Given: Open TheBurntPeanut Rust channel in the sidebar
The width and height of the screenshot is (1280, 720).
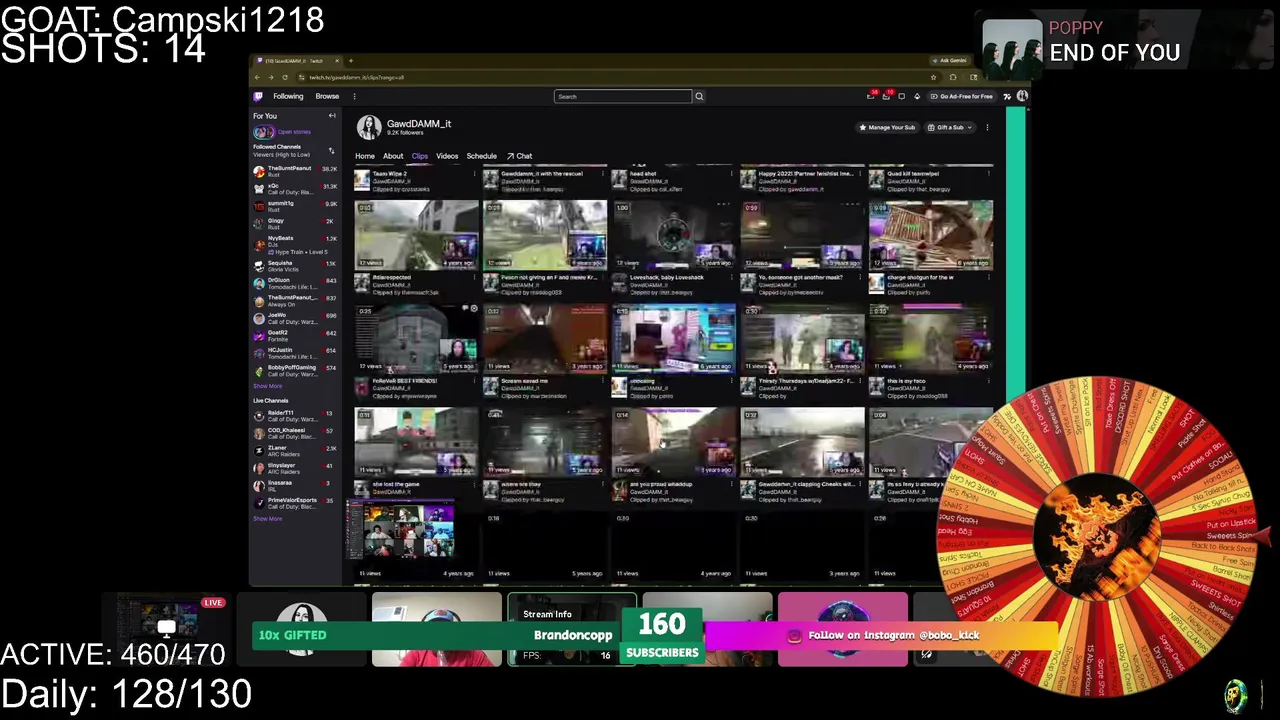Looking at the screenshot, I should coord(296,171).
